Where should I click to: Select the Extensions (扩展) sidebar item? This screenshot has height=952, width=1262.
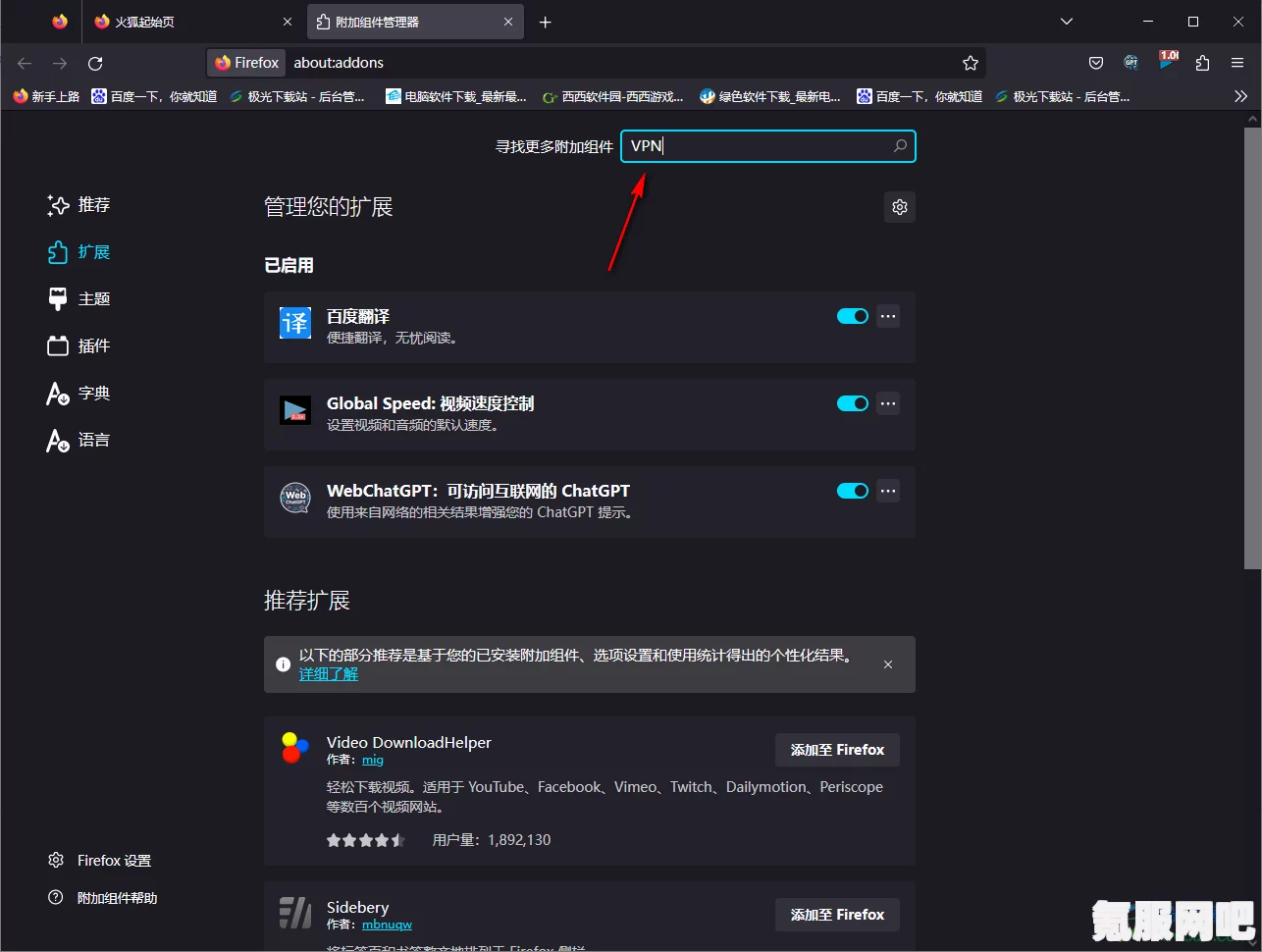79,252
